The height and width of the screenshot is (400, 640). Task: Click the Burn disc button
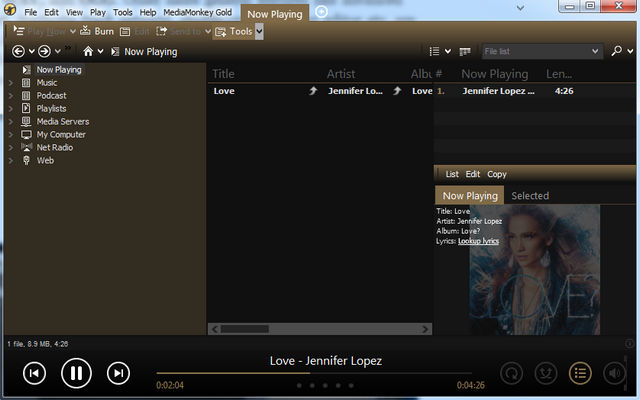(97, 31)
